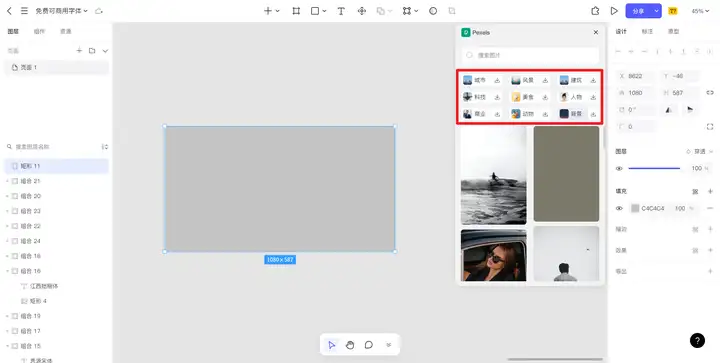Open the share button dropdown arrow
Viewport: 720px width, 363px height.
coord(657,11)
